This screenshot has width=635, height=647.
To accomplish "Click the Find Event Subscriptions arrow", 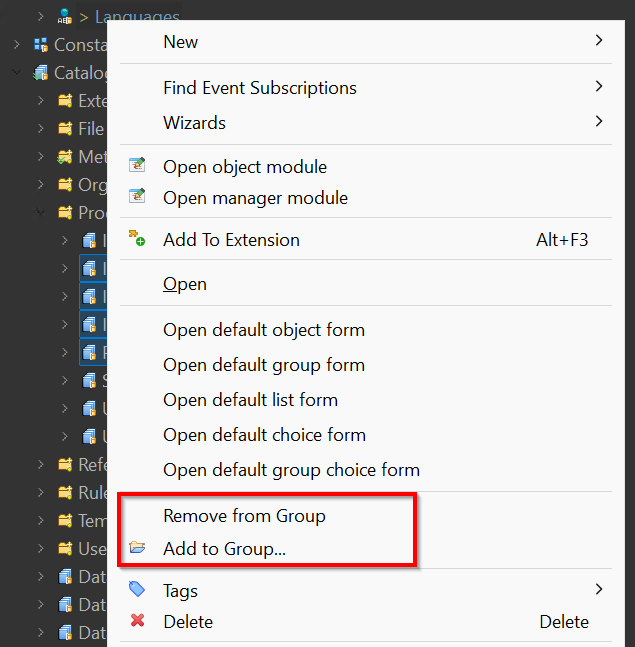I will [x=599, y=86].
